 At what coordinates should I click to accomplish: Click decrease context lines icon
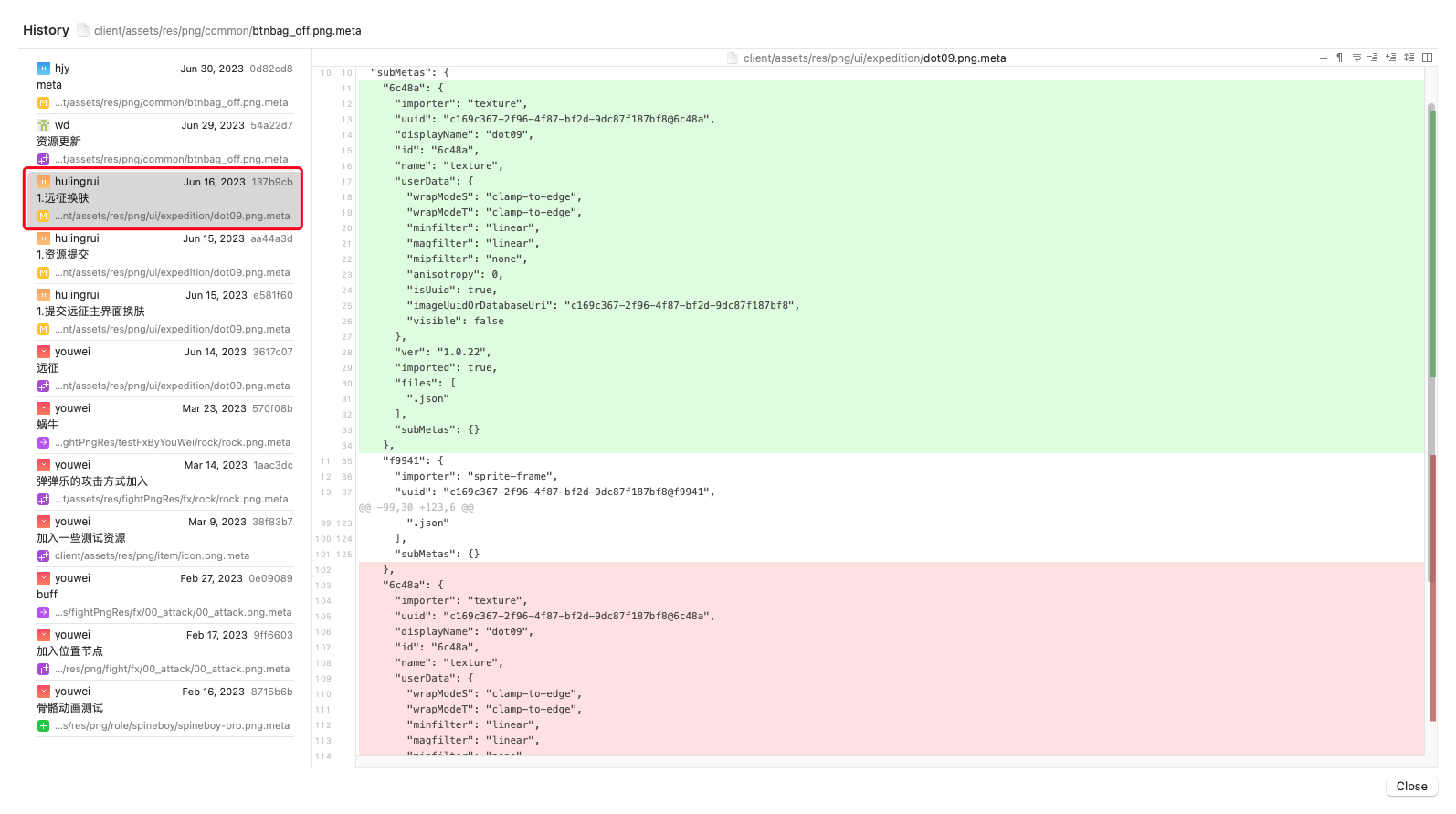pos(1373,58)
